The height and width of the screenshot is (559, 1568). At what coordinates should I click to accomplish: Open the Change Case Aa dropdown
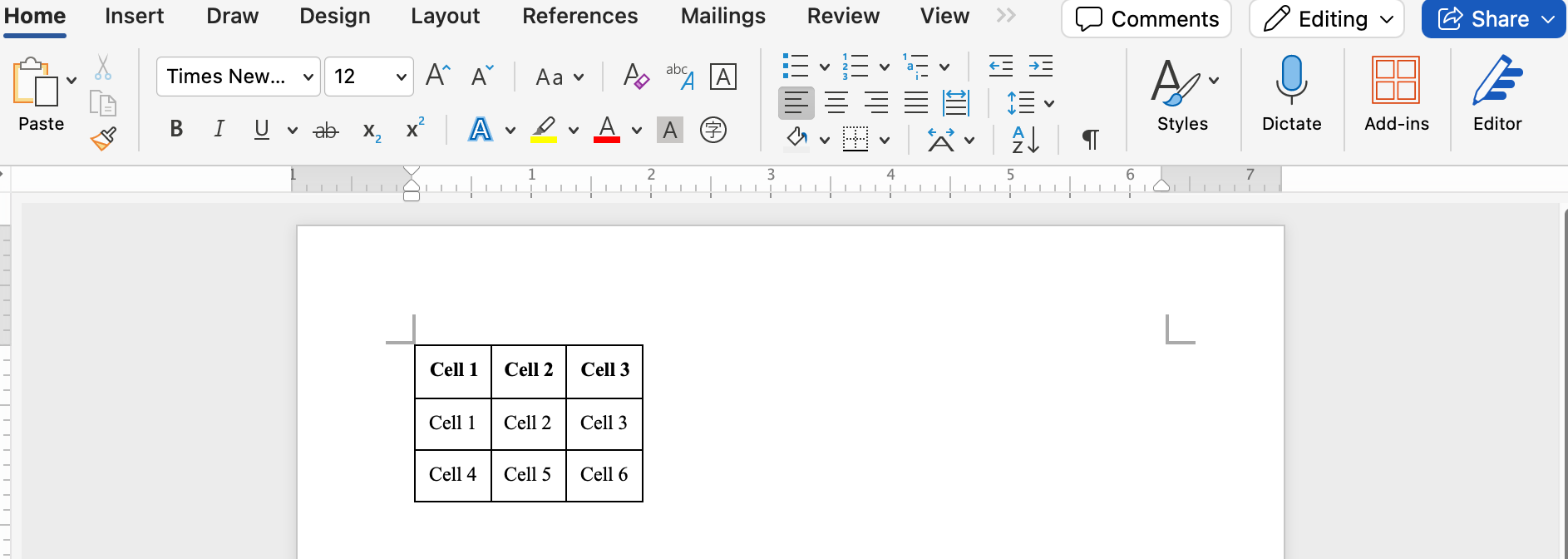pos(560,77)
